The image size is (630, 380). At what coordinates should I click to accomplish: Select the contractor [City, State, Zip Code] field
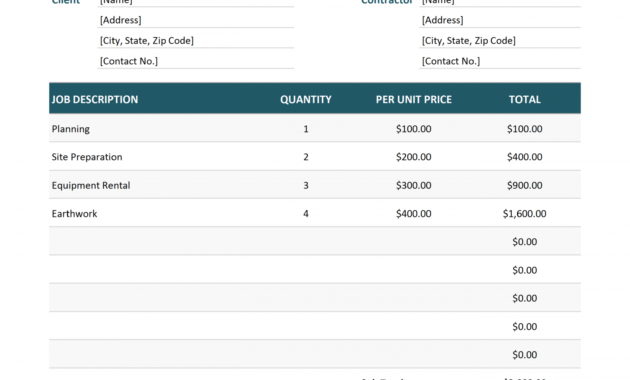500,40
